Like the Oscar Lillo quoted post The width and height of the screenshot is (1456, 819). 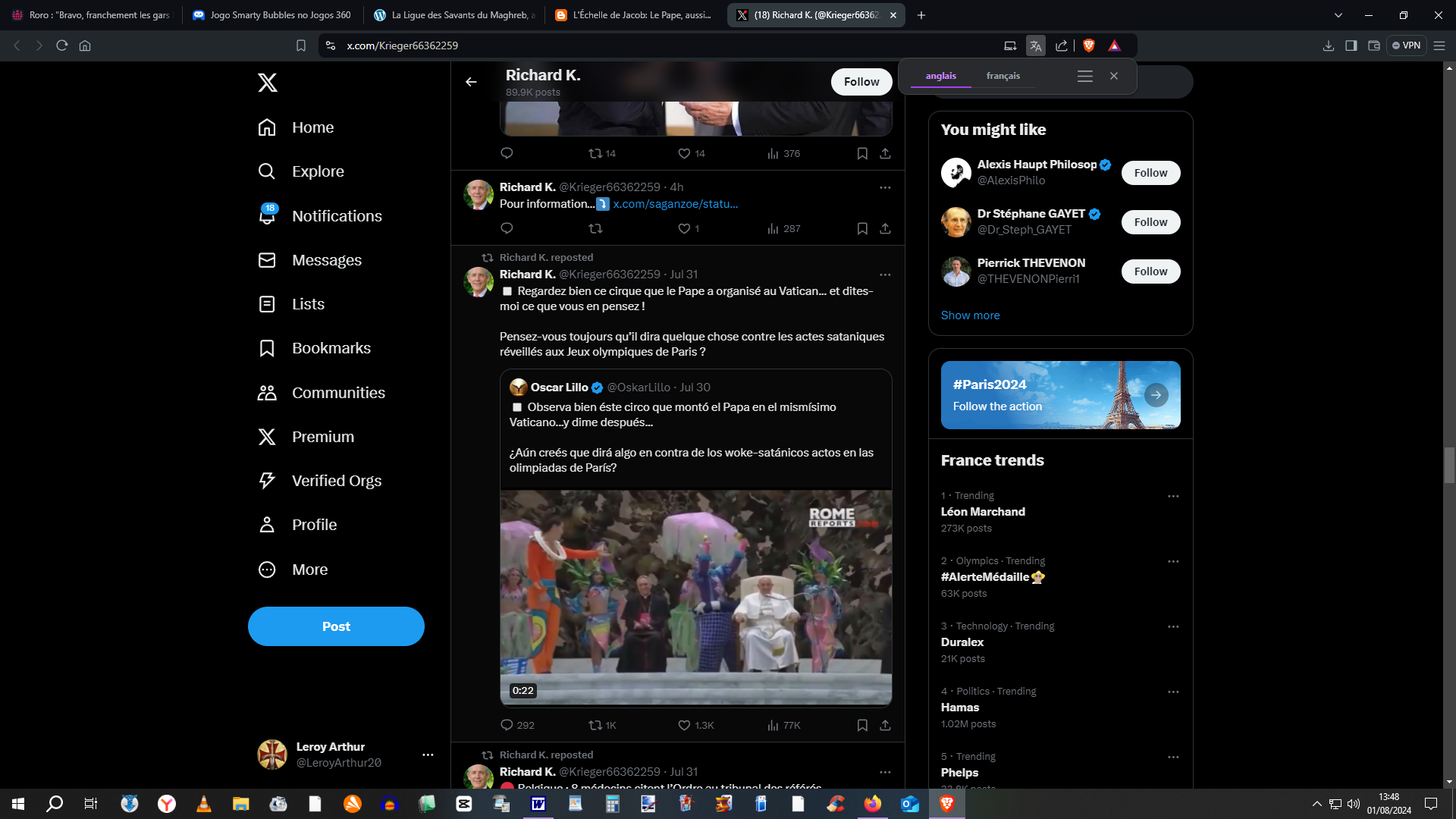coord(684,726)
